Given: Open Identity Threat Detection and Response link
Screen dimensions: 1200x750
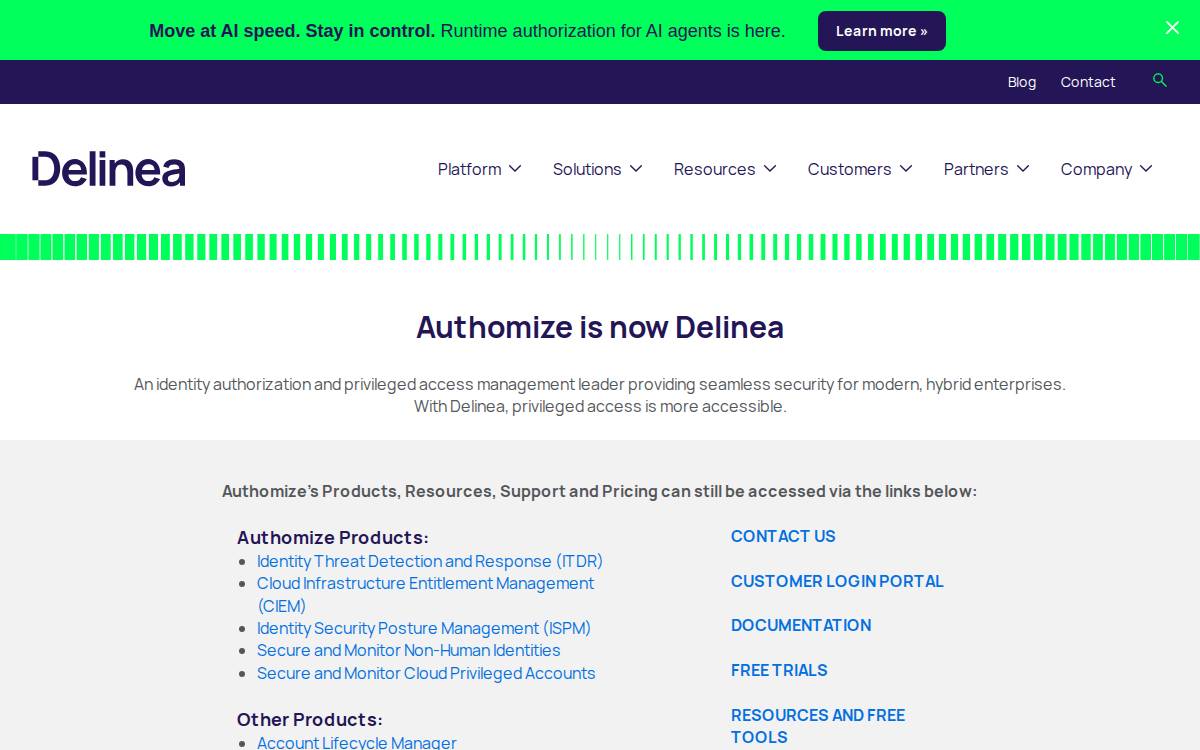Looking at the screenshot, I should 430,561.
